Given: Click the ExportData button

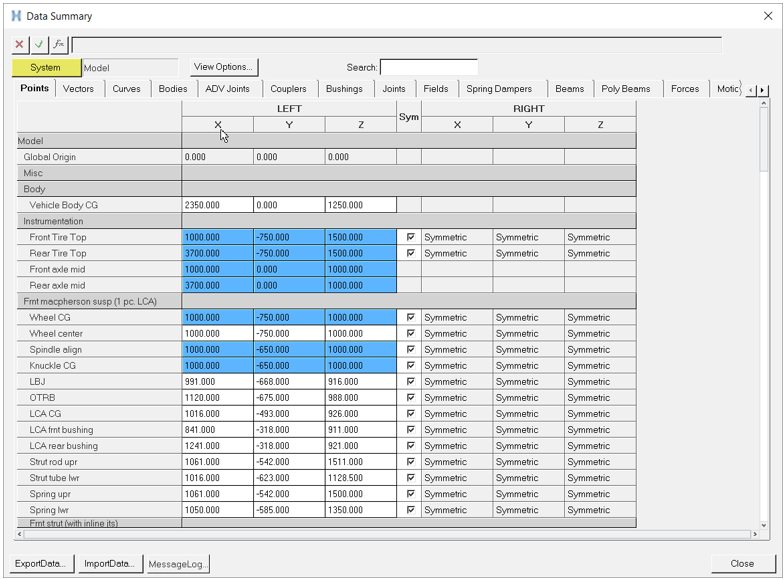Looking at the screenshot, I should tap(41, 563).
